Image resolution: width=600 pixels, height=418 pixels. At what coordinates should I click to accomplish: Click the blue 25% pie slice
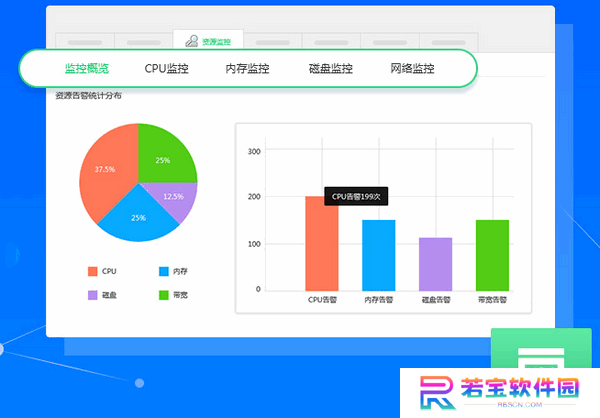tap(138, 218)
